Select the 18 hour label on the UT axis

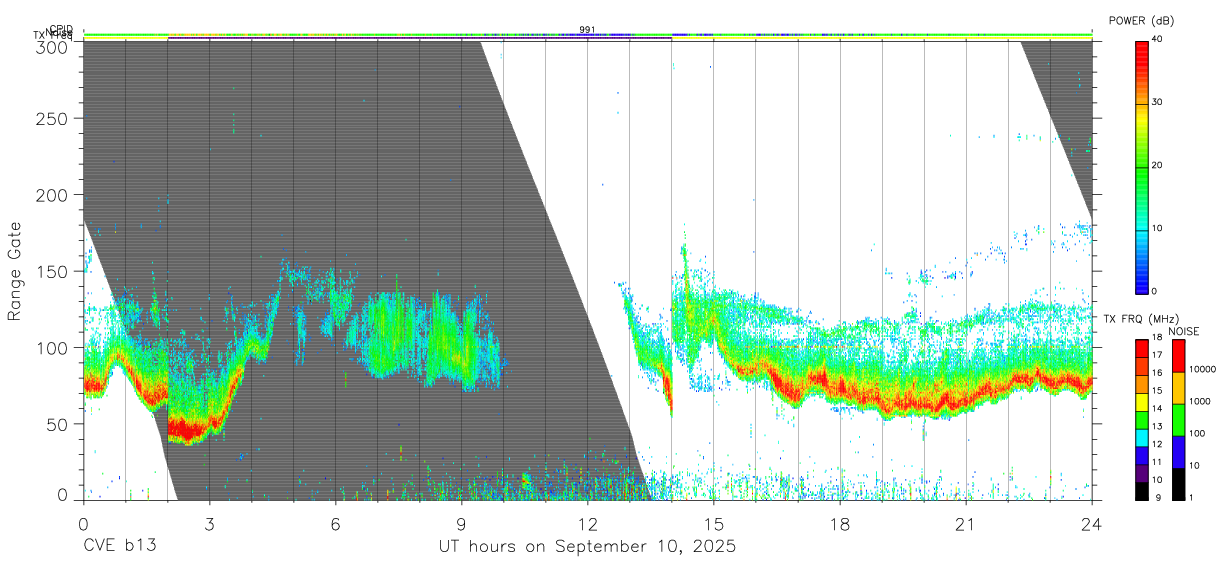coord(840,524)
